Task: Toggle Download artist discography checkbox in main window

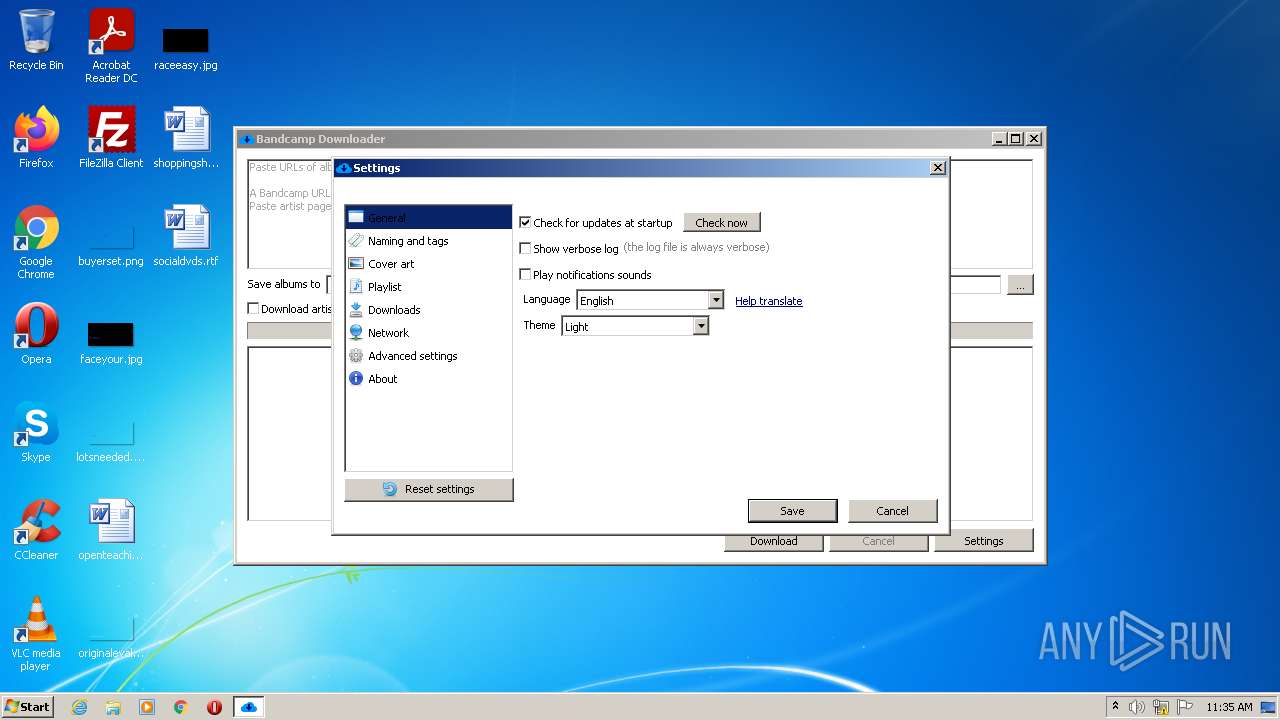Action: coord(253,308)
